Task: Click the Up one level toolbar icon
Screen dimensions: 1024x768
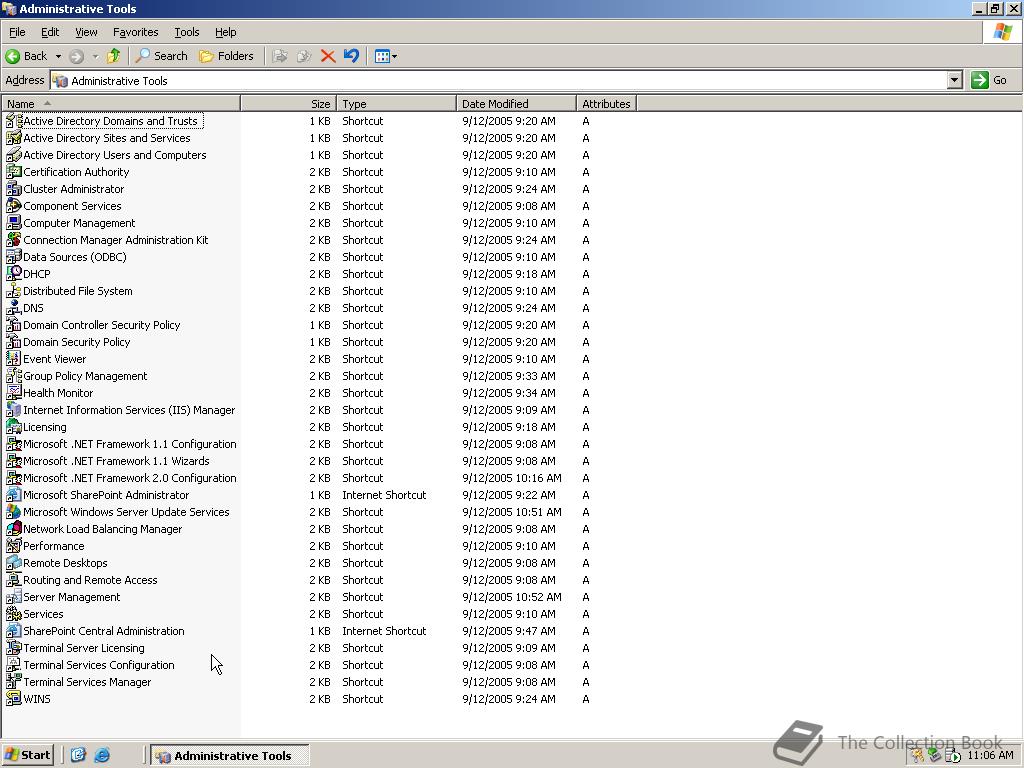Action: coord(114,56)
